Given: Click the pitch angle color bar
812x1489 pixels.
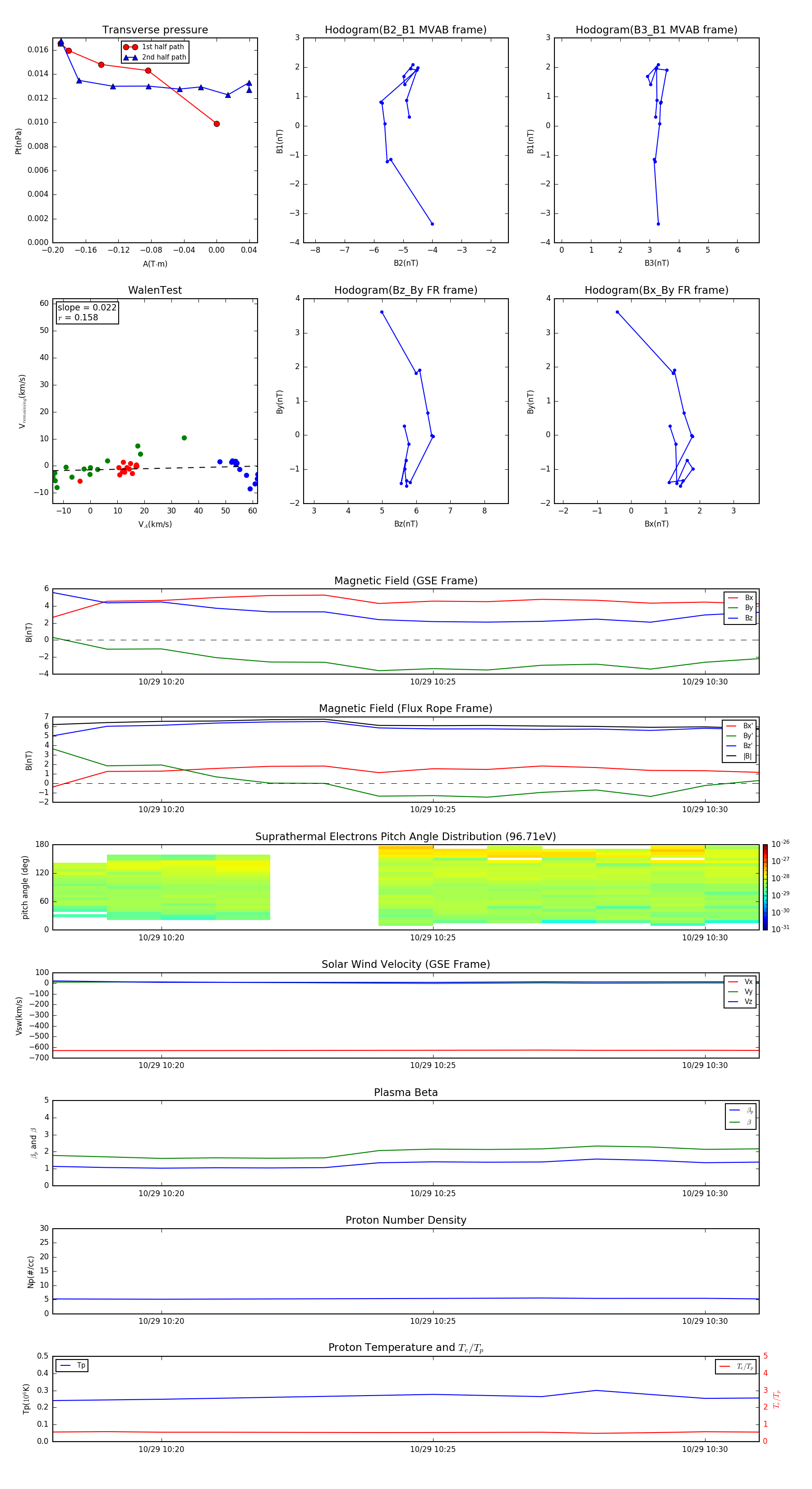Looking at the screenshot, I should click(x=765, y=887).
